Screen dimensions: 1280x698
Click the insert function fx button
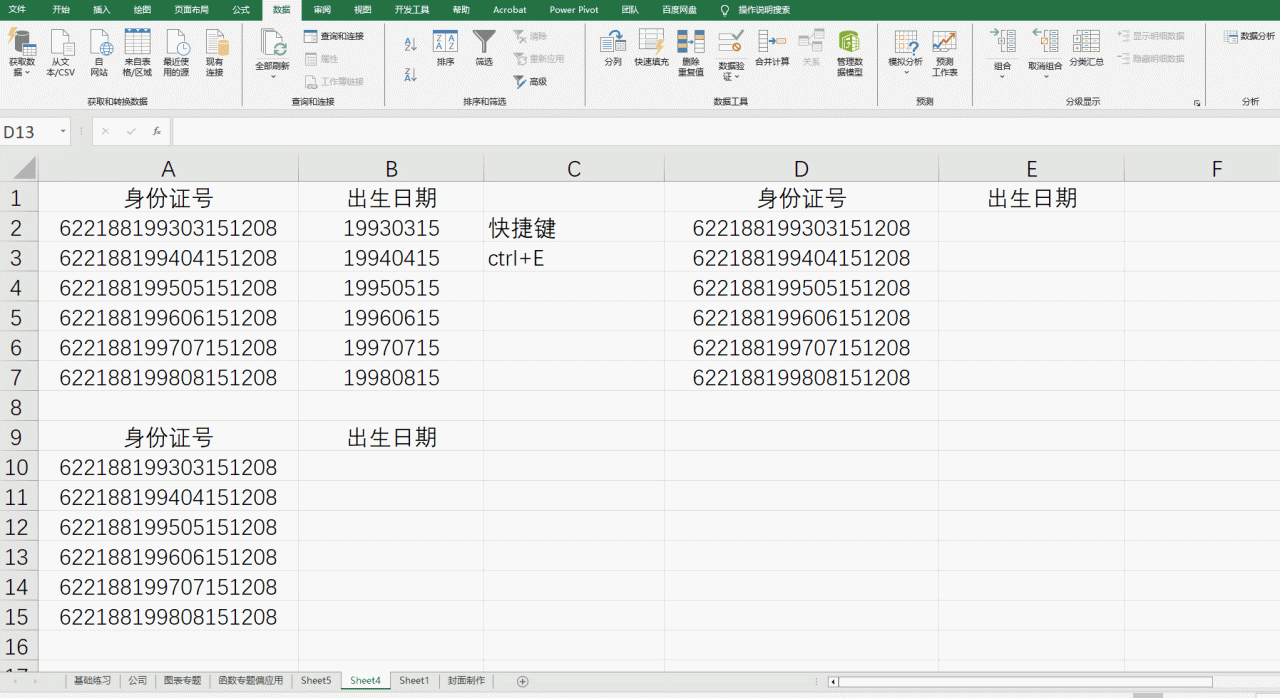point(157,132)
